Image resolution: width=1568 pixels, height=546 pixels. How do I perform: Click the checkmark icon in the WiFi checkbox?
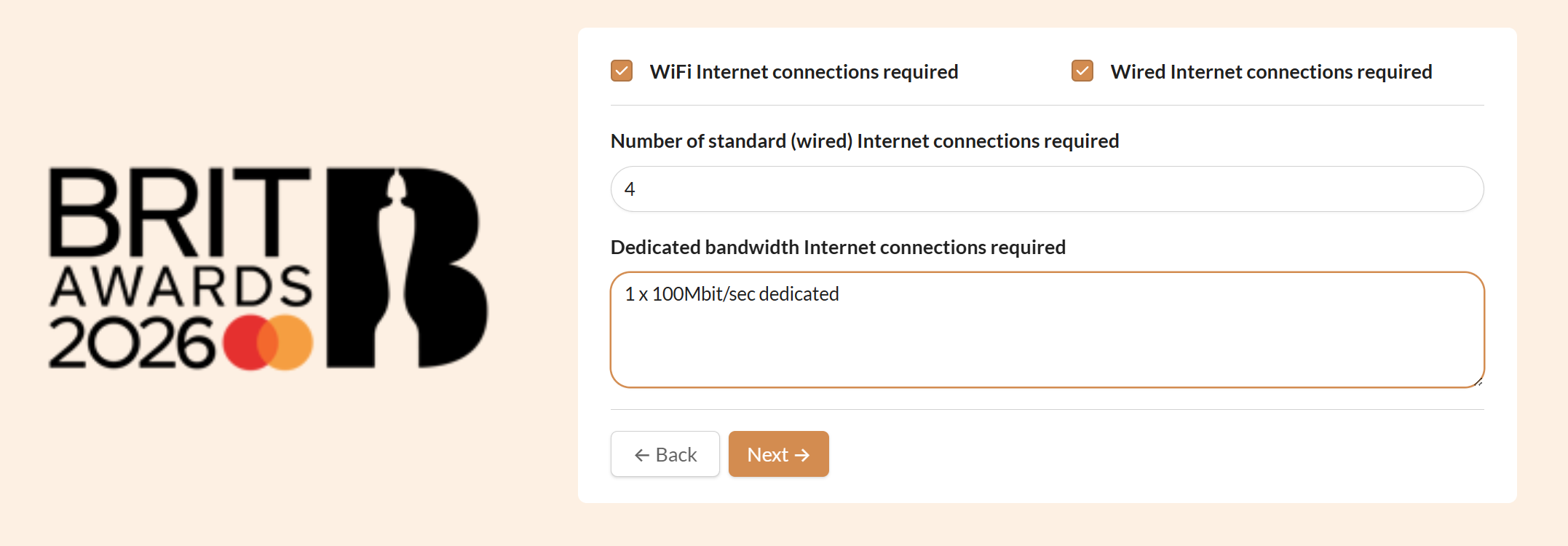point(621,71)
